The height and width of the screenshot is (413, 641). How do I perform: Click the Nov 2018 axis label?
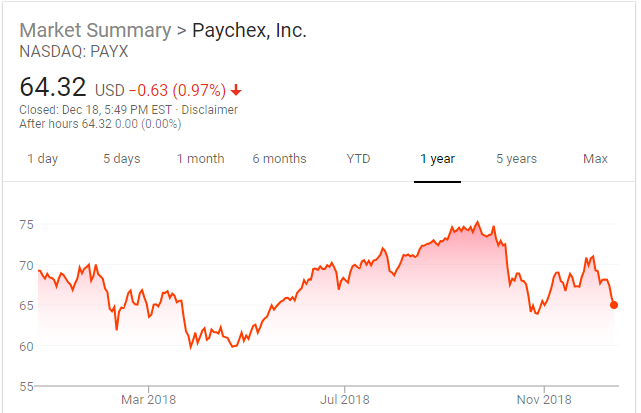(x=544, y=399)
